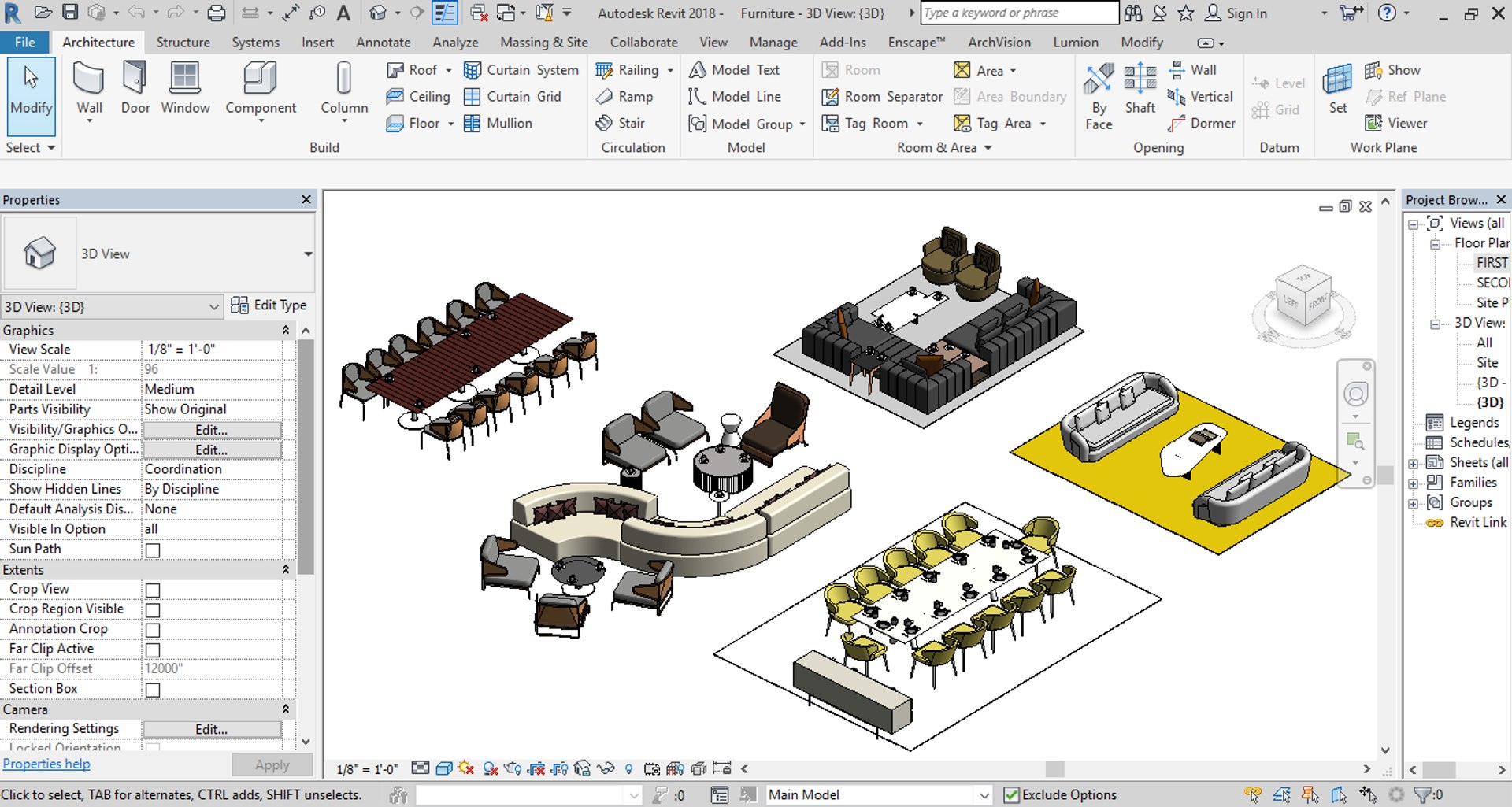Uncheck the Exclude Options checkbox

point(1012,795)
